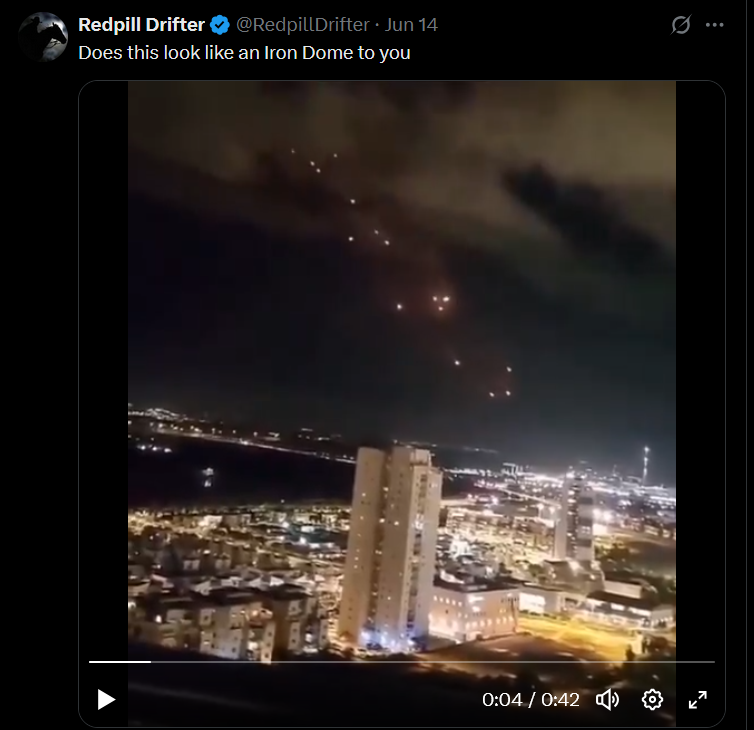Expand the video to fullscreen
The image size is (754, 730).
pos(697,700)
